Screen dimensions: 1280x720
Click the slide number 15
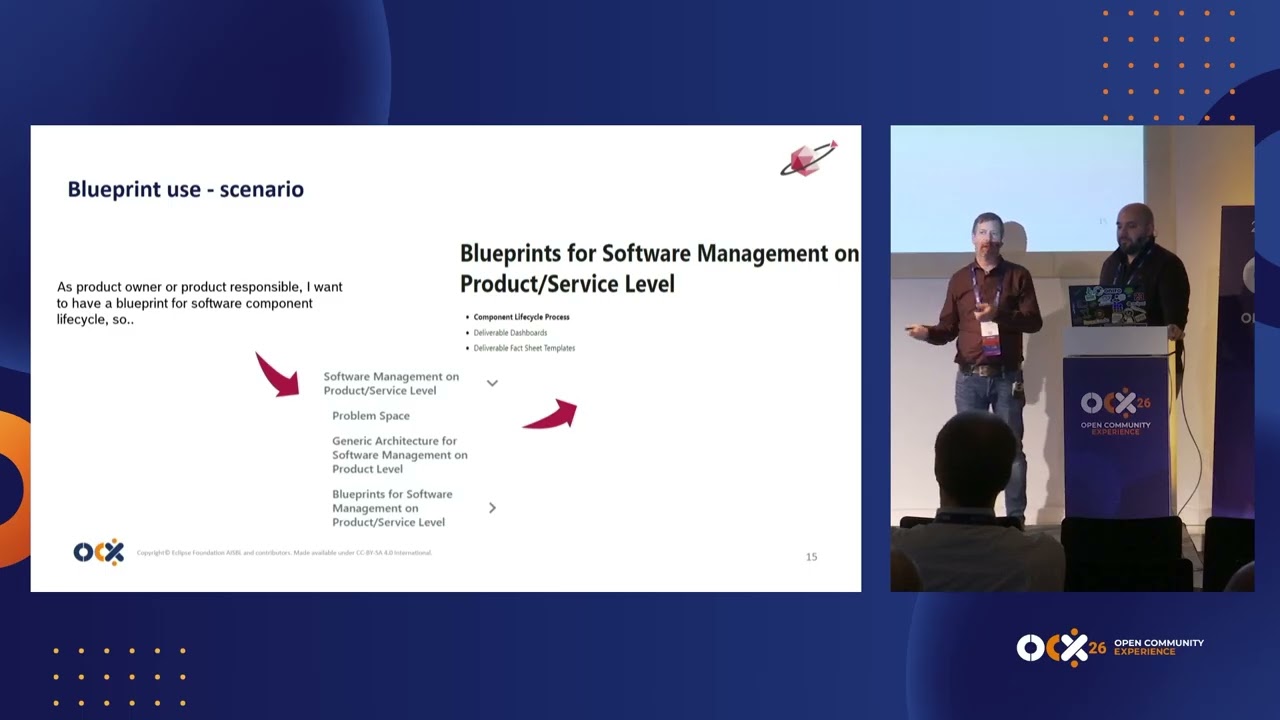click(x=811, y=557)
